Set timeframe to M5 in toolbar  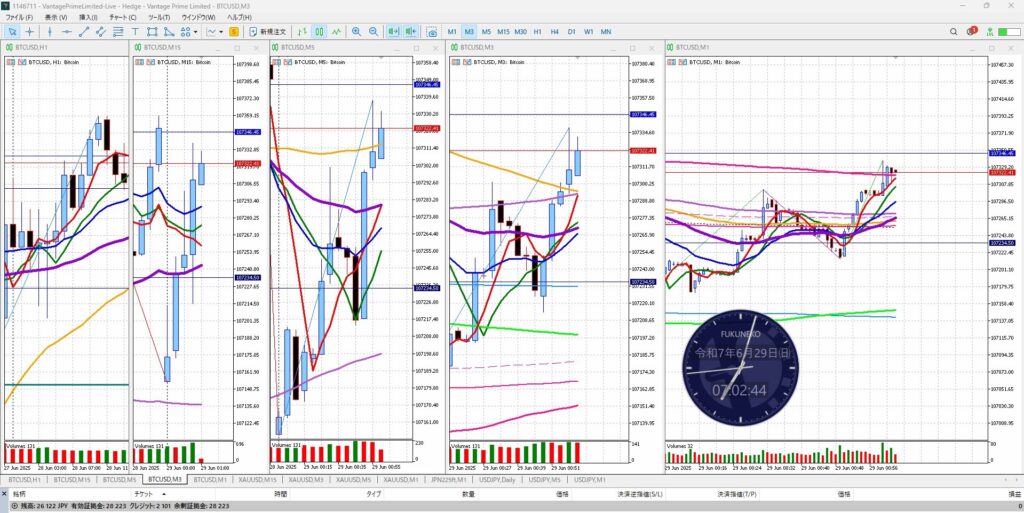(486, 31)
